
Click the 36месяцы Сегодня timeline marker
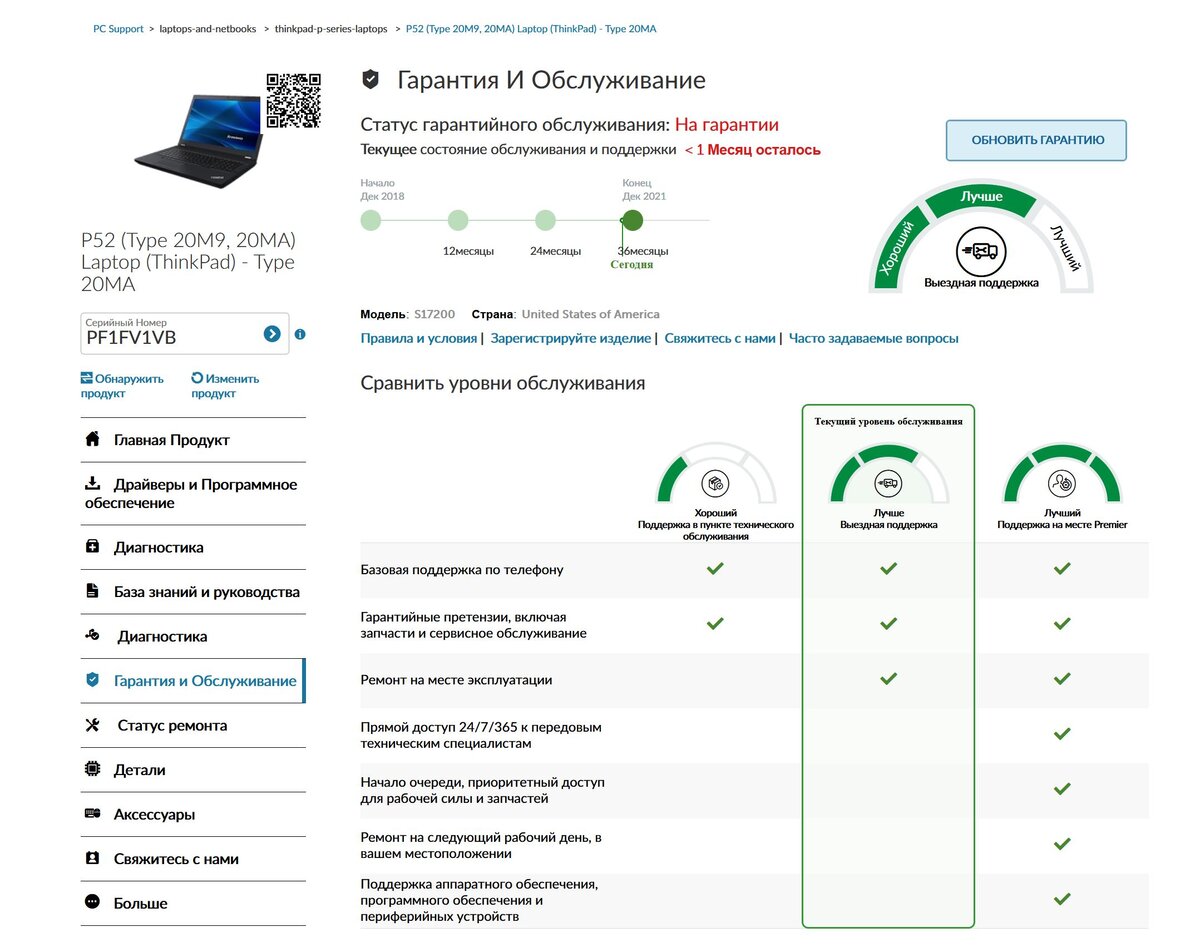point(632,220)
